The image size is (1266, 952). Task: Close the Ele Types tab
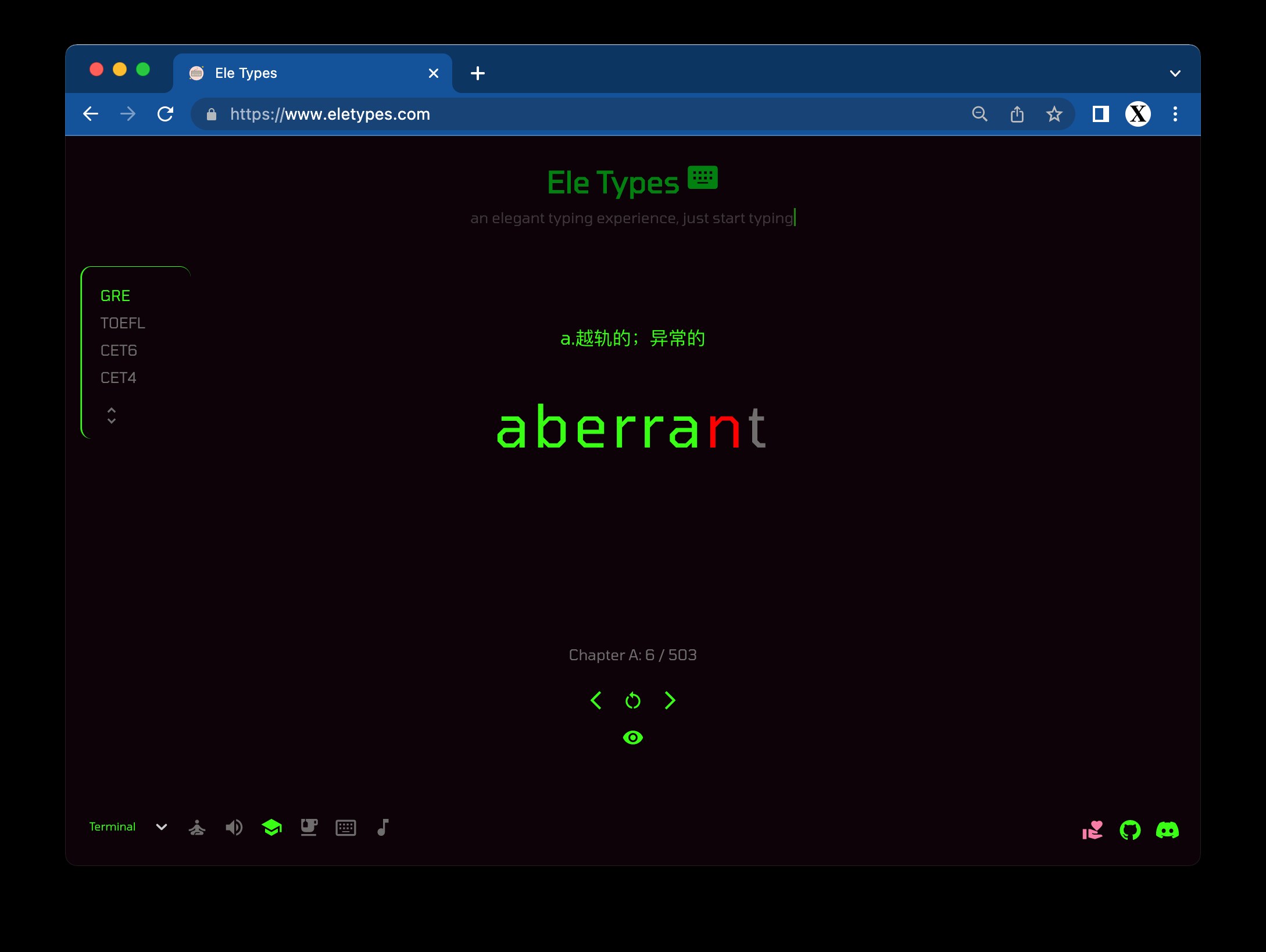click(433, 73)
